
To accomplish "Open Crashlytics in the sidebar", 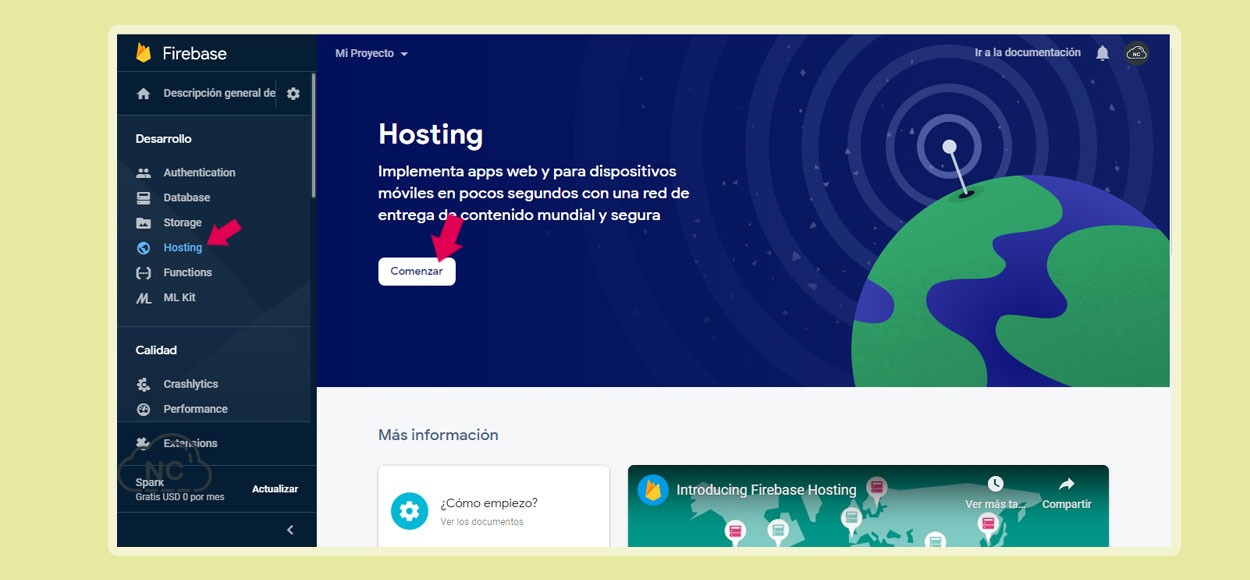I will tap(191, 384).
